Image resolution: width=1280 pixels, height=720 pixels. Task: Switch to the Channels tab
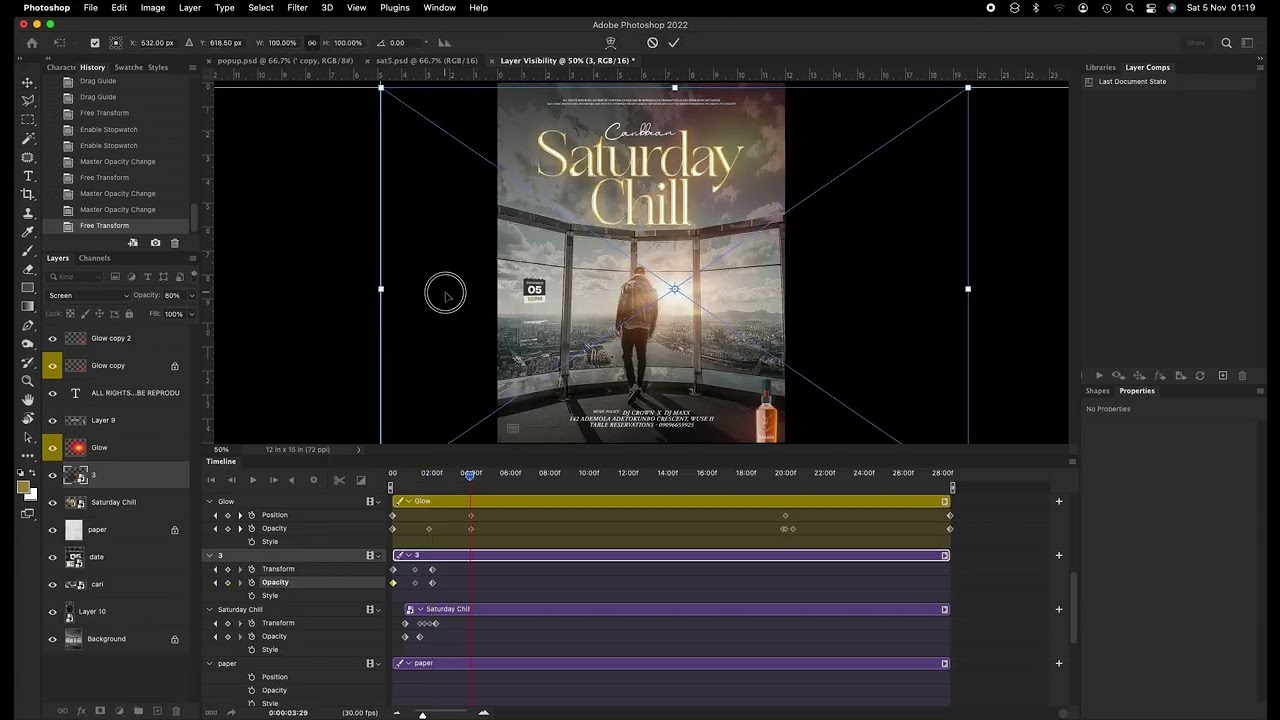pos(95,258)
